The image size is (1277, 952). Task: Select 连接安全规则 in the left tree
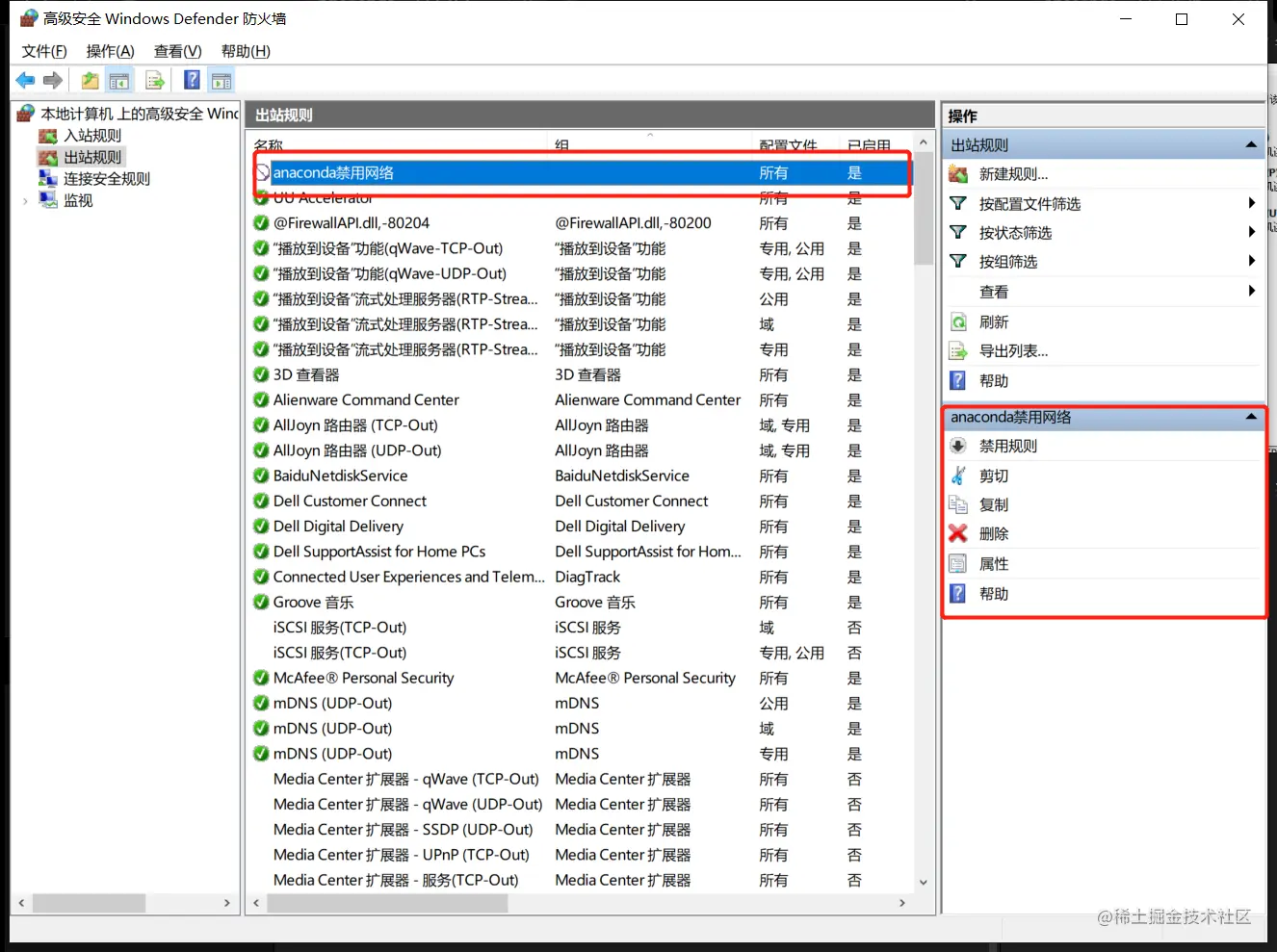[x=107, y=179]
